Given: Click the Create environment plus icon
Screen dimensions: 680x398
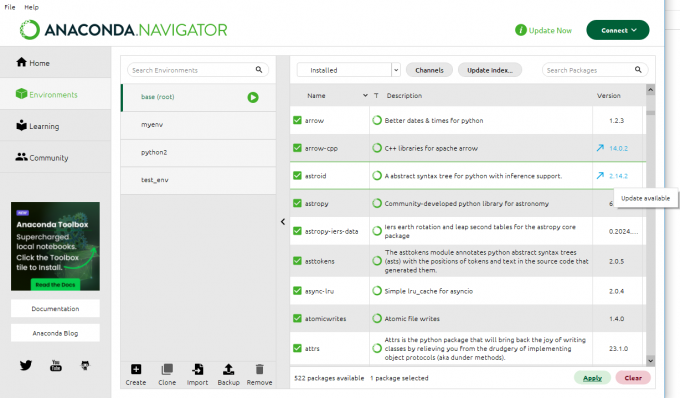Looking at the screenshot, I should click(x=136, y=369).
